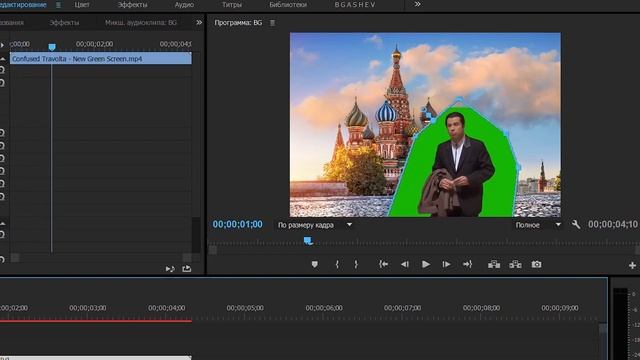Export frame with the camera icon
Image resolution: width=640 pixels, height=360 pixels.
(x=536, y=264)
